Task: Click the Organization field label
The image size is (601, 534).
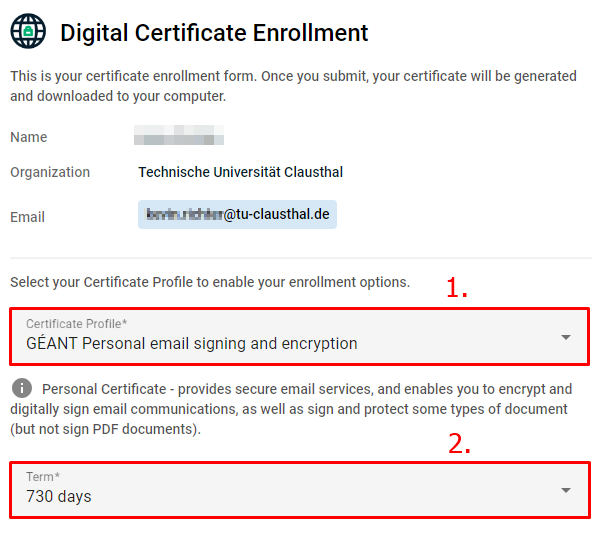Action: coord(50,172)
